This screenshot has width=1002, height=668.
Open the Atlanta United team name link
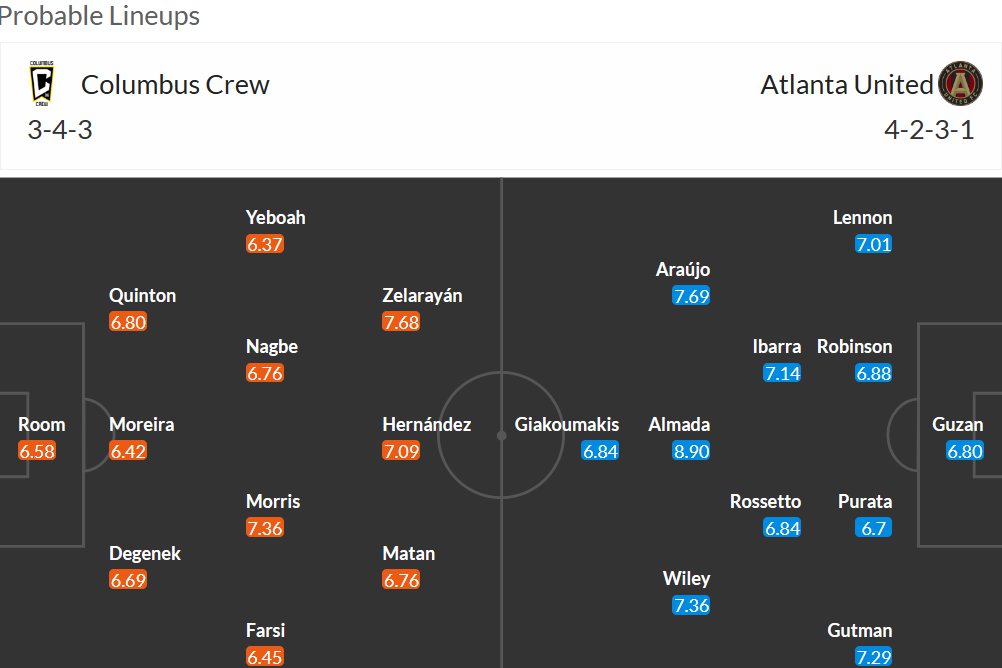[847, 84]
